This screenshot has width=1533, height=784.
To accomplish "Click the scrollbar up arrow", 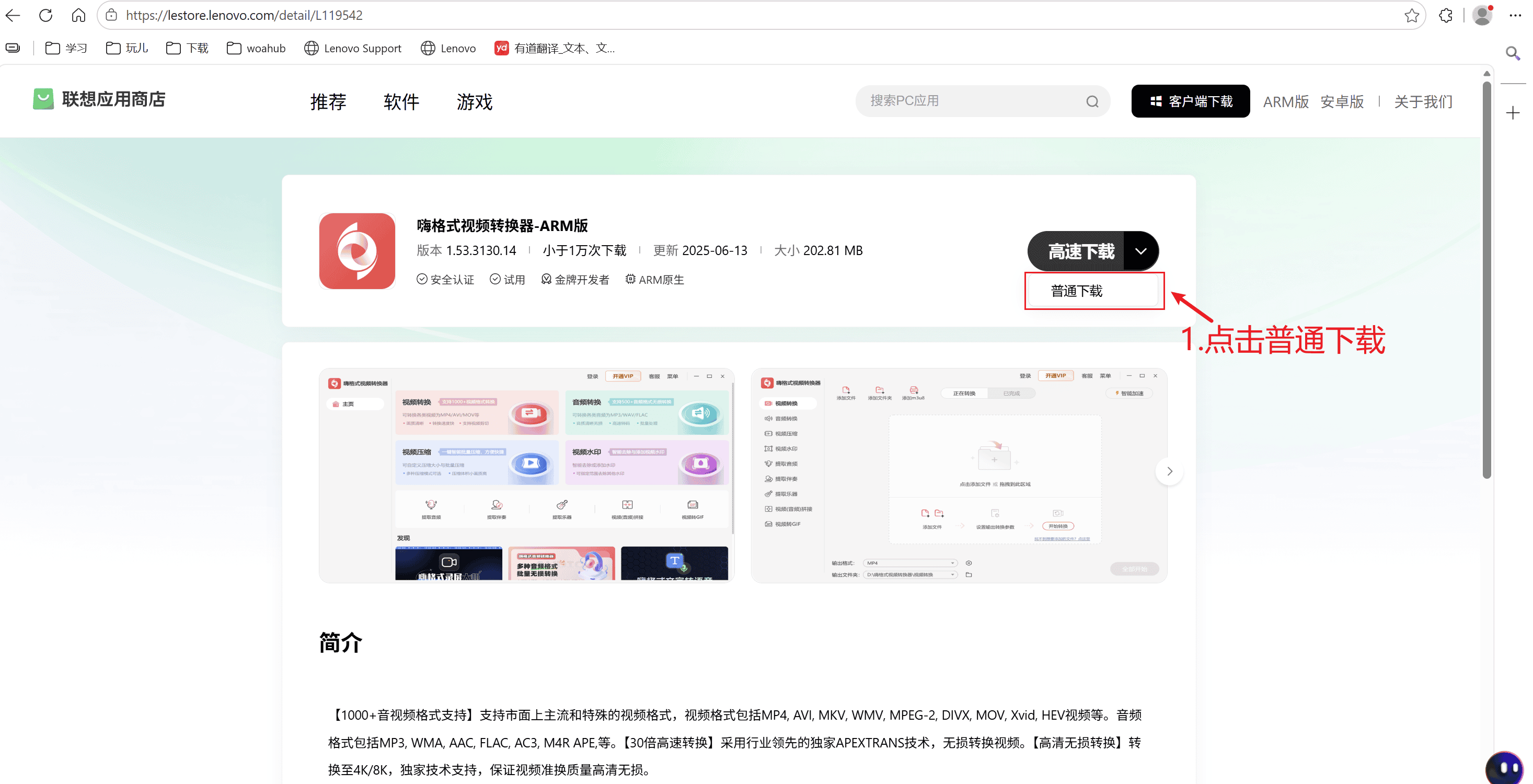I will pos(1486,74).
